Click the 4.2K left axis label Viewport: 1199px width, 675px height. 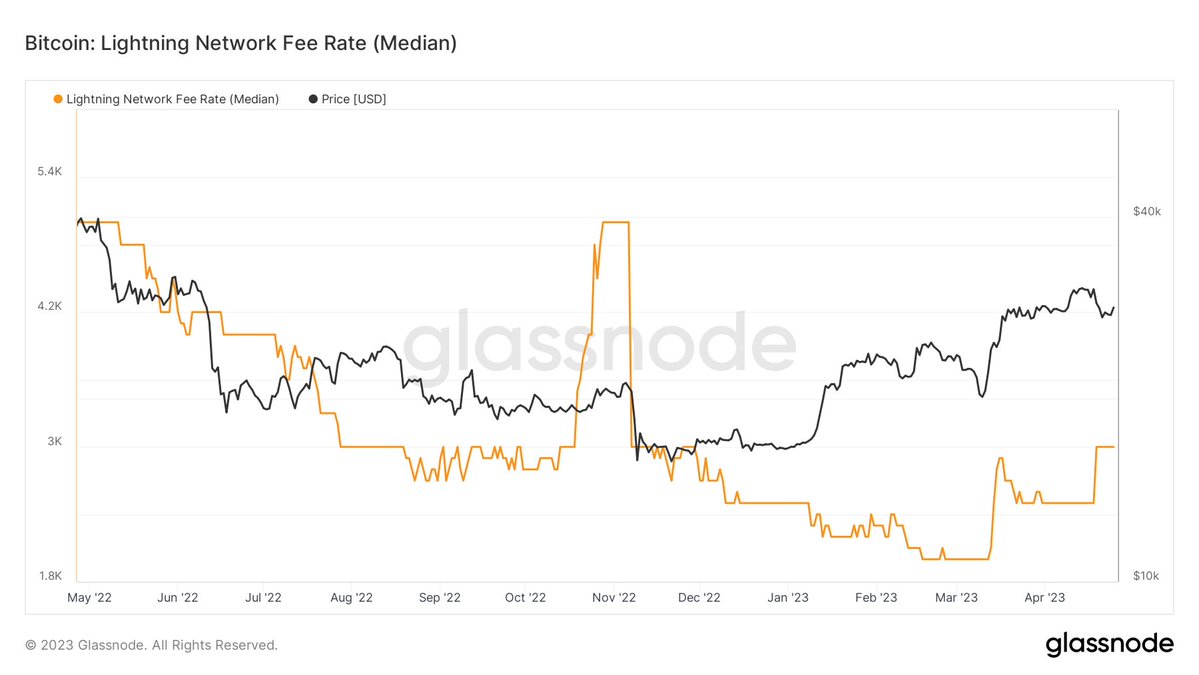point(49,307)
